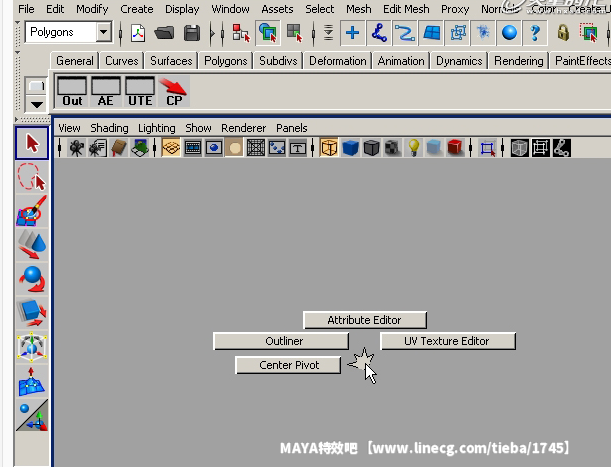Activate the Rotate tool
Viewport: 611px width, 467px height.
pyautogui.click(x=32, y=279)
